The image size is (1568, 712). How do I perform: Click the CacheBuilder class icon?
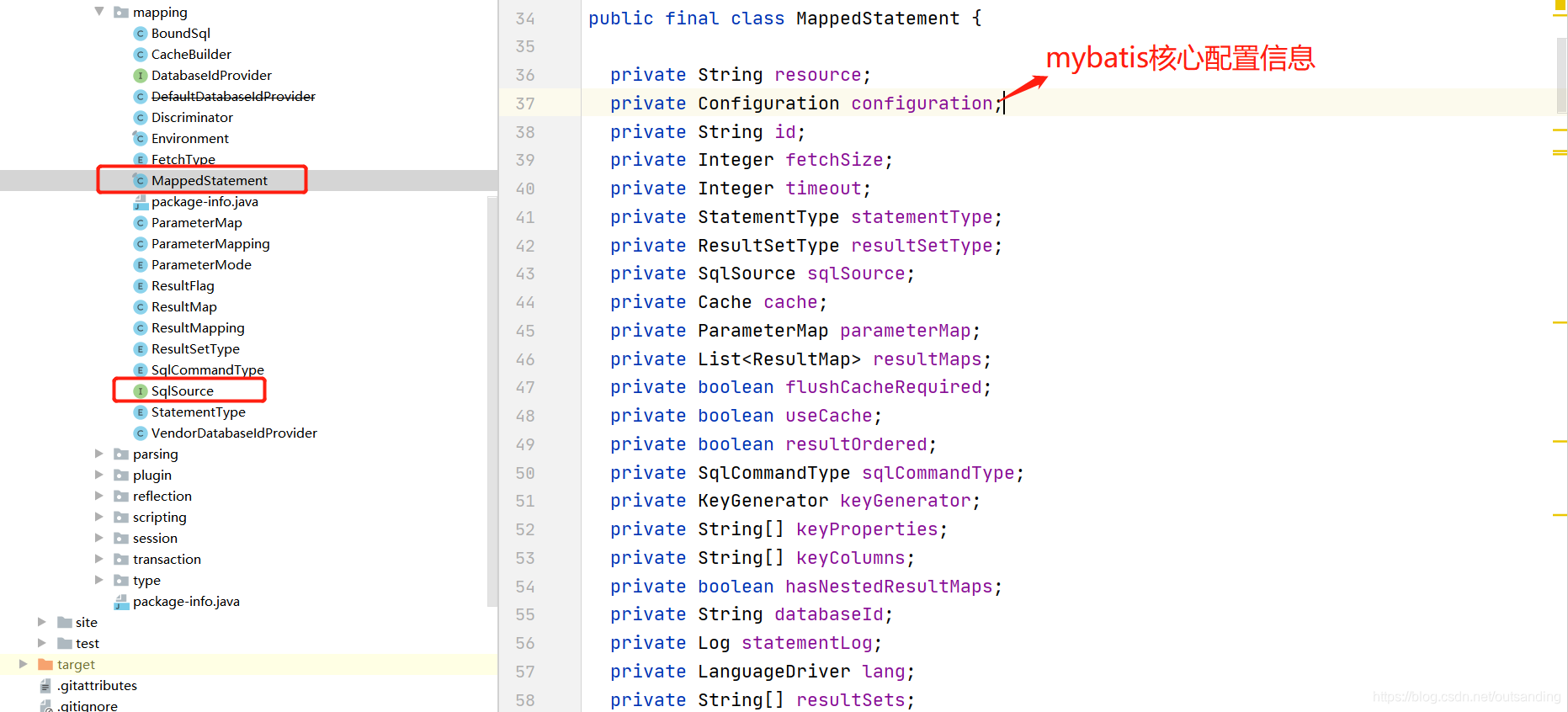pos(141,55)
